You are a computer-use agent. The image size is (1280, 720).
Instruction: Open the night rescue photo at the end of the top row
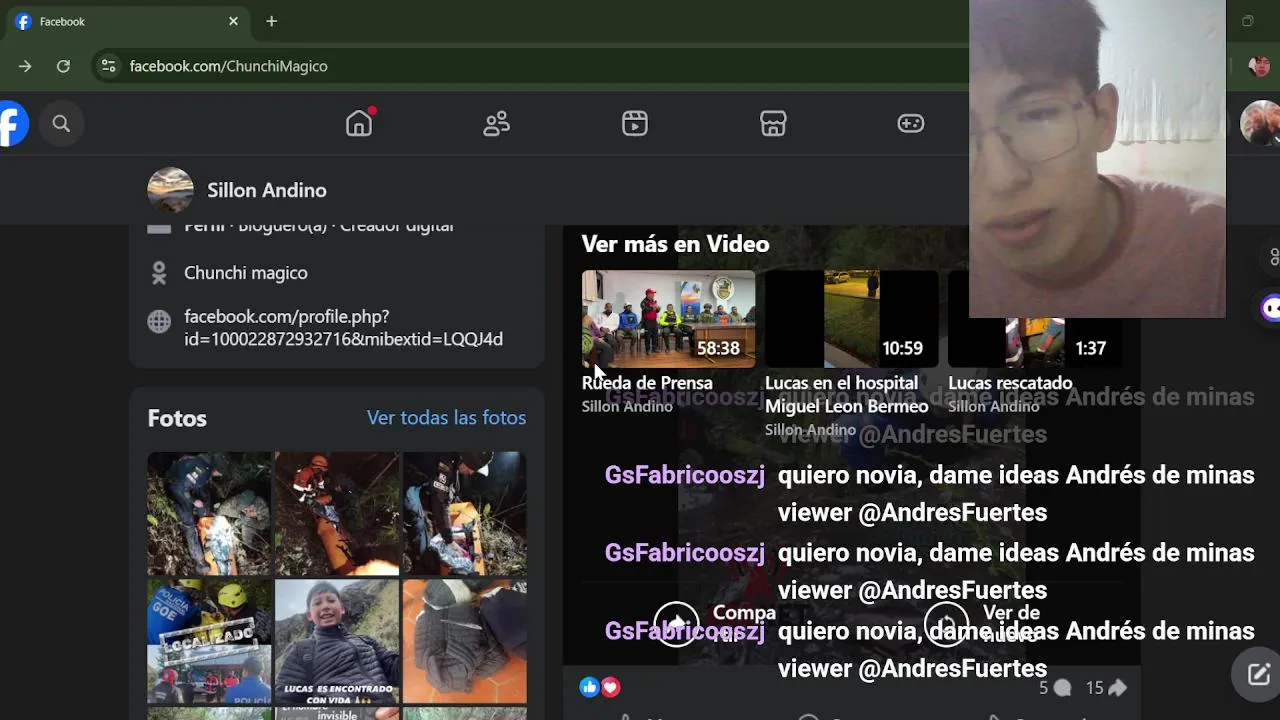465,514
